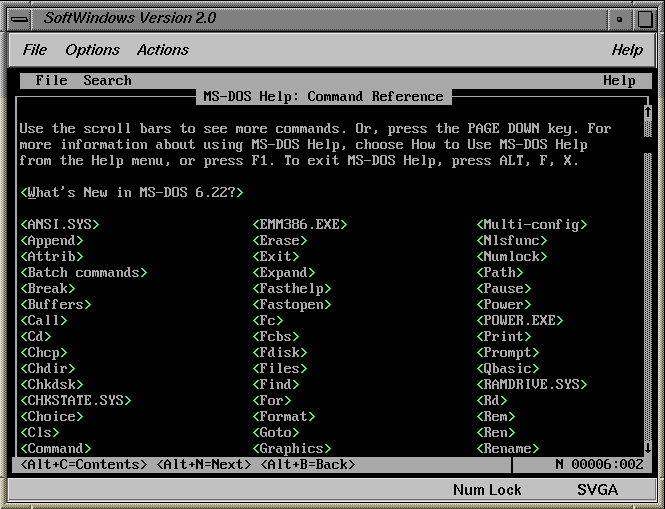Open the Exit help topic

(x=276, y=257)
